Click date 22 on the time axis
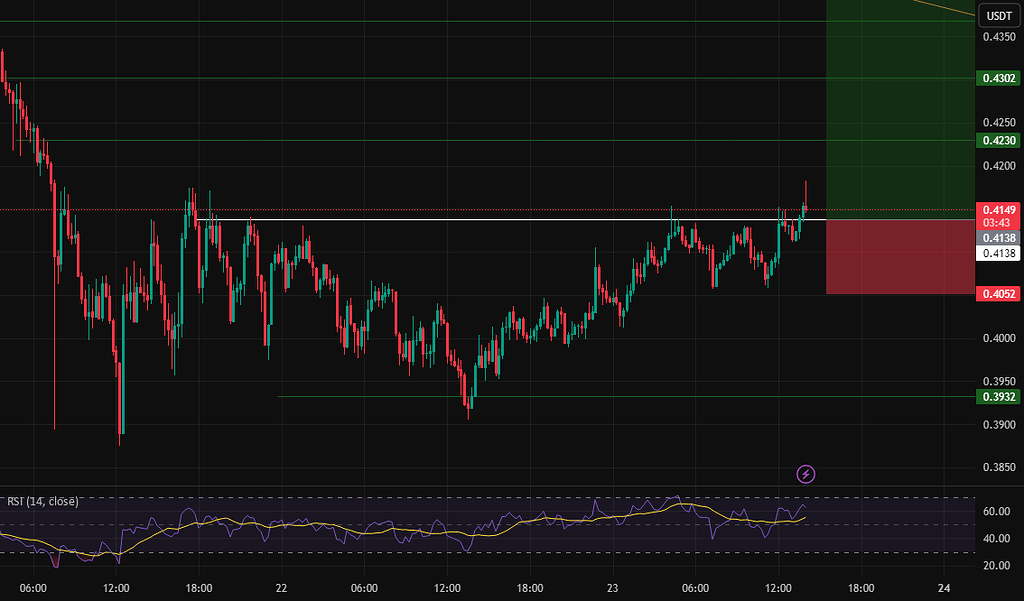1024x601 pixels. (x=282, y=587)
